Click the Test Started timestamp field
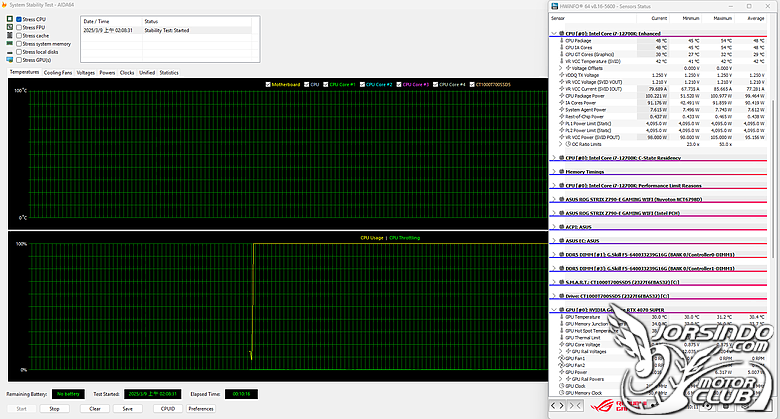Viewport: 780px width, 419px height. 153,394
